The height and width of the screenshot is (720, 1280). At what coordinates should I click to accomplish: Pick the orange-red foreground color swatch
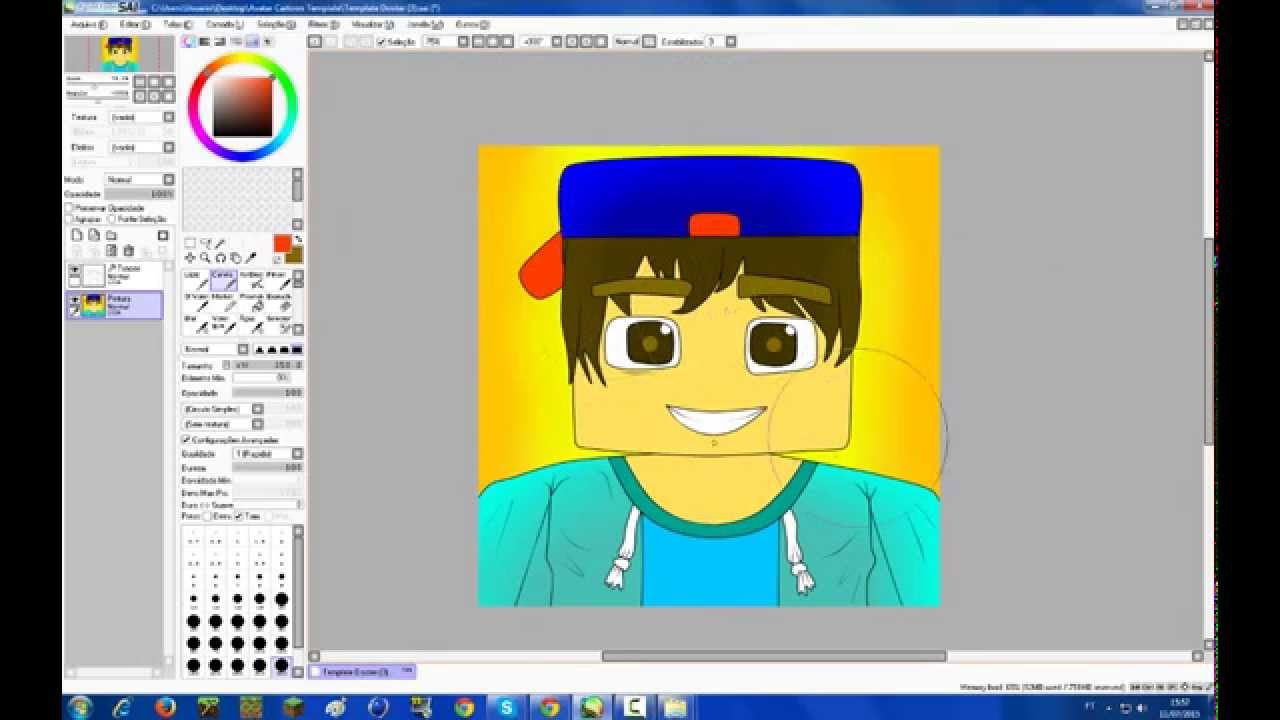281,243
